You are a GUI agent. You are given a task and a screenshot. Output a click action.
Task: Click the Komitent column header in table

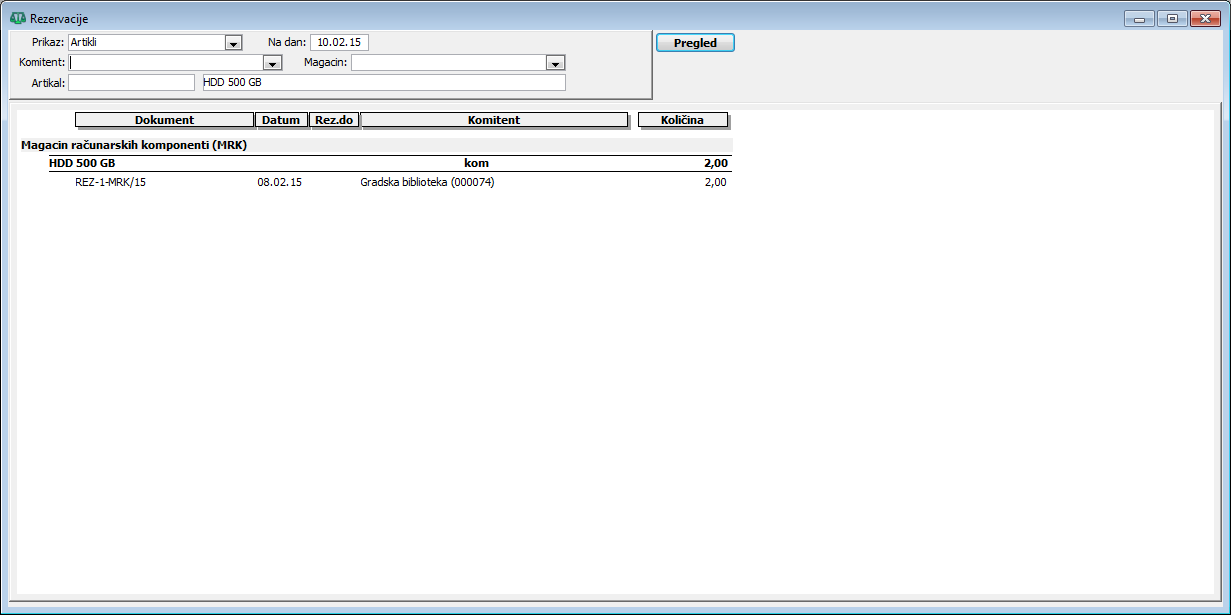(x=493, y=120)
